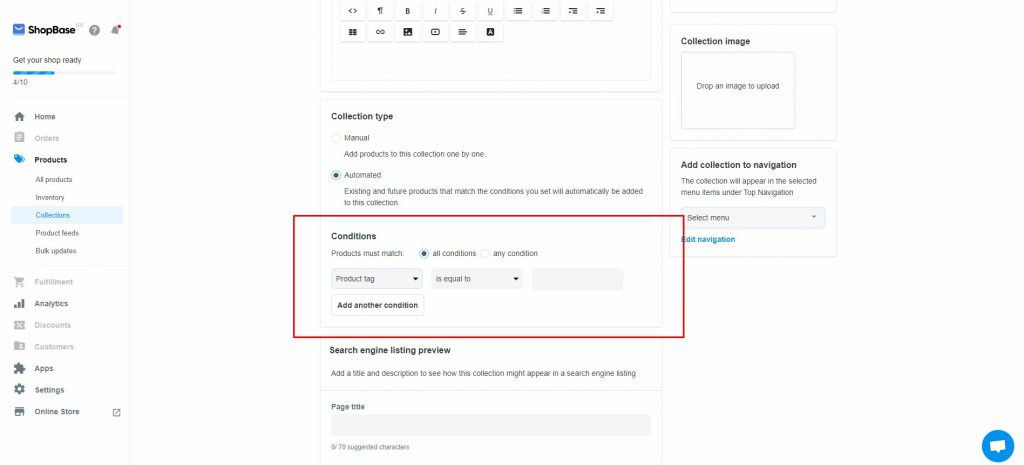Follow the Edit navigation link

pos(708,239)
